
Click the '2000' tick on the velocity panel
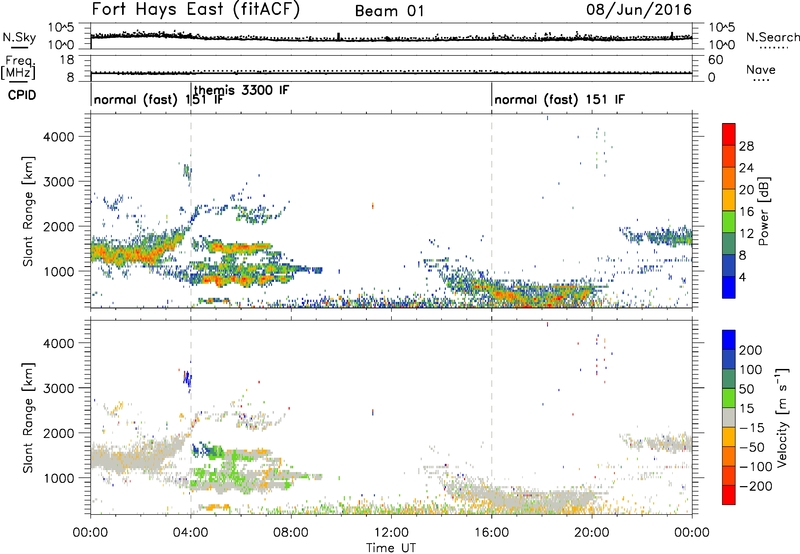(x=59, y=433)
